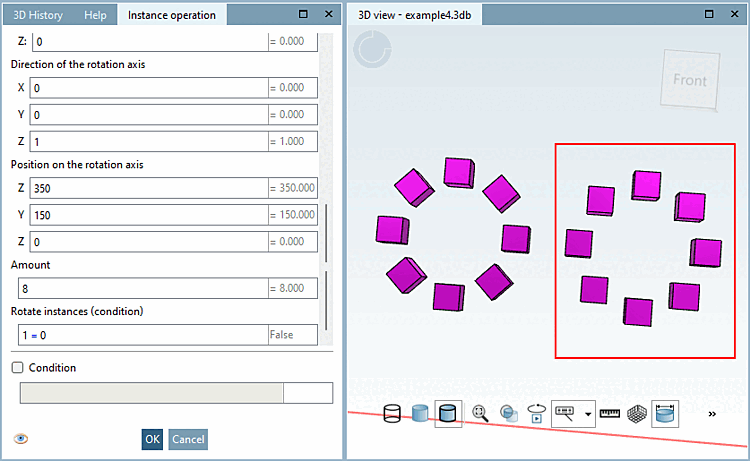Click 'Rotate instances (condition)' label
Screen dimensions: 750x461
(x=77, y=311)
